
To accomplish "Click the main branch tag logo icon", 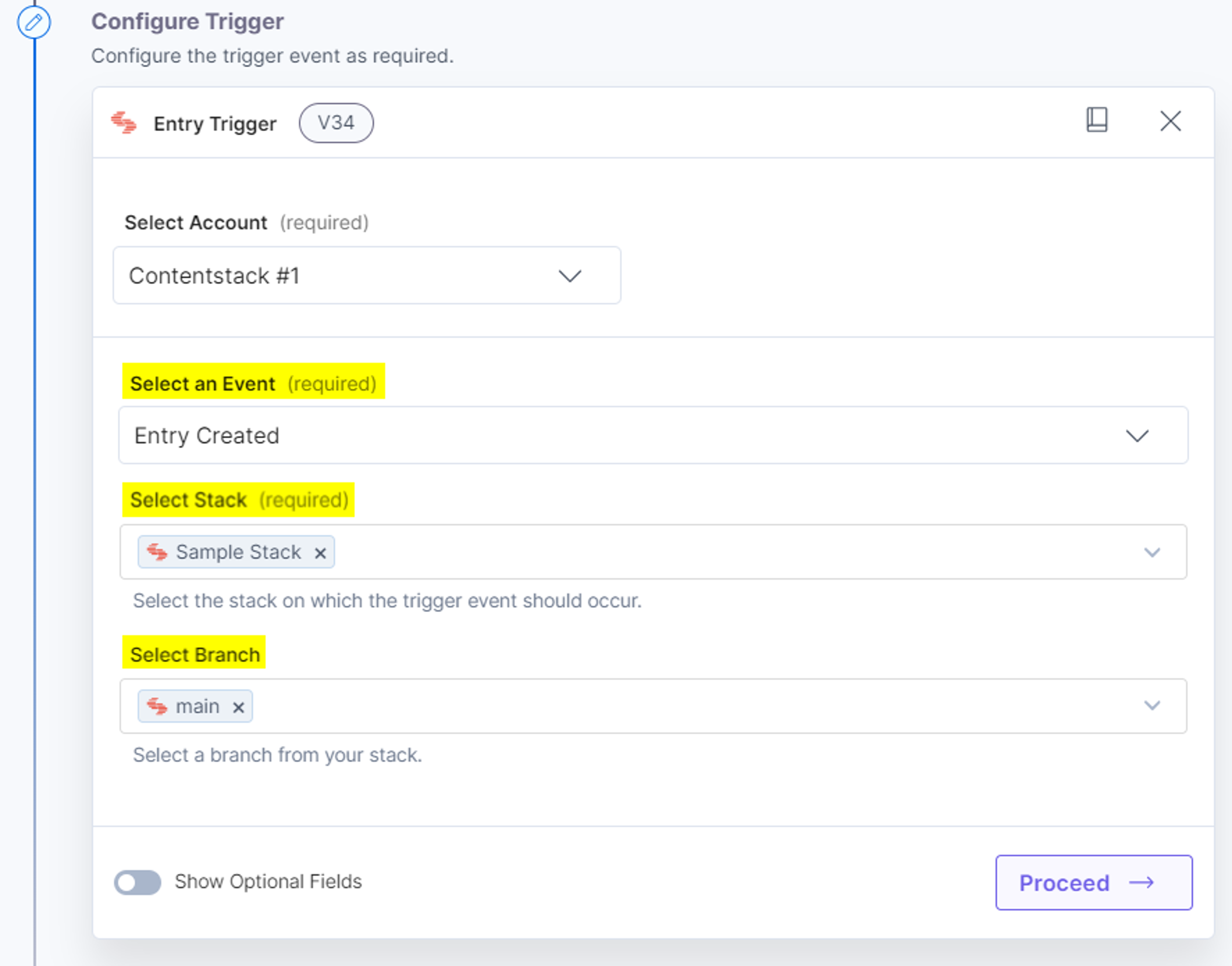I will [157, 706].
